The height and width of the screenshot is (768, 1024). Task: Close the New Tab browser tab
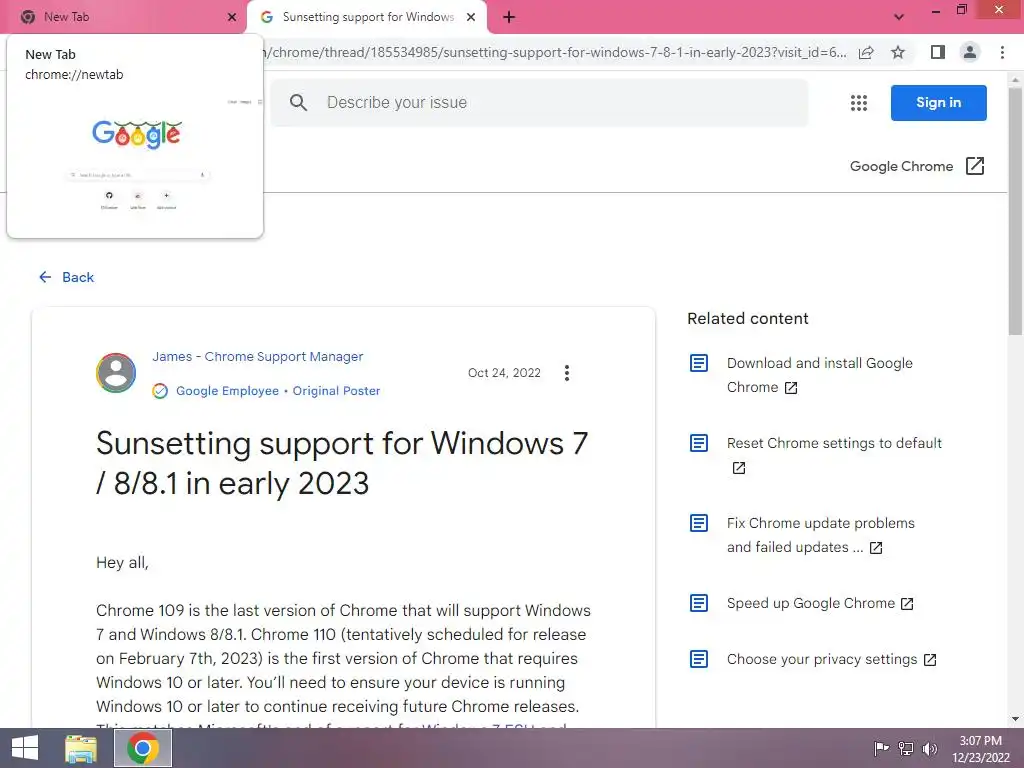pyautogui.click(x=232, y=17)
